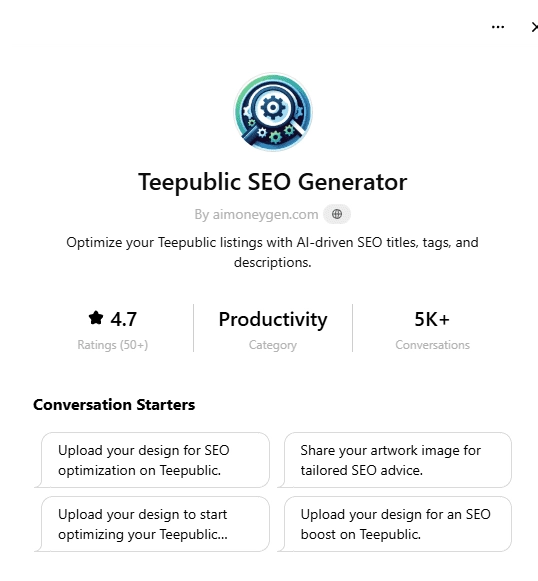Click the Teepublic SEO Generator title
The height and width of the screenshot is (581, 538).
pos(273,182)
